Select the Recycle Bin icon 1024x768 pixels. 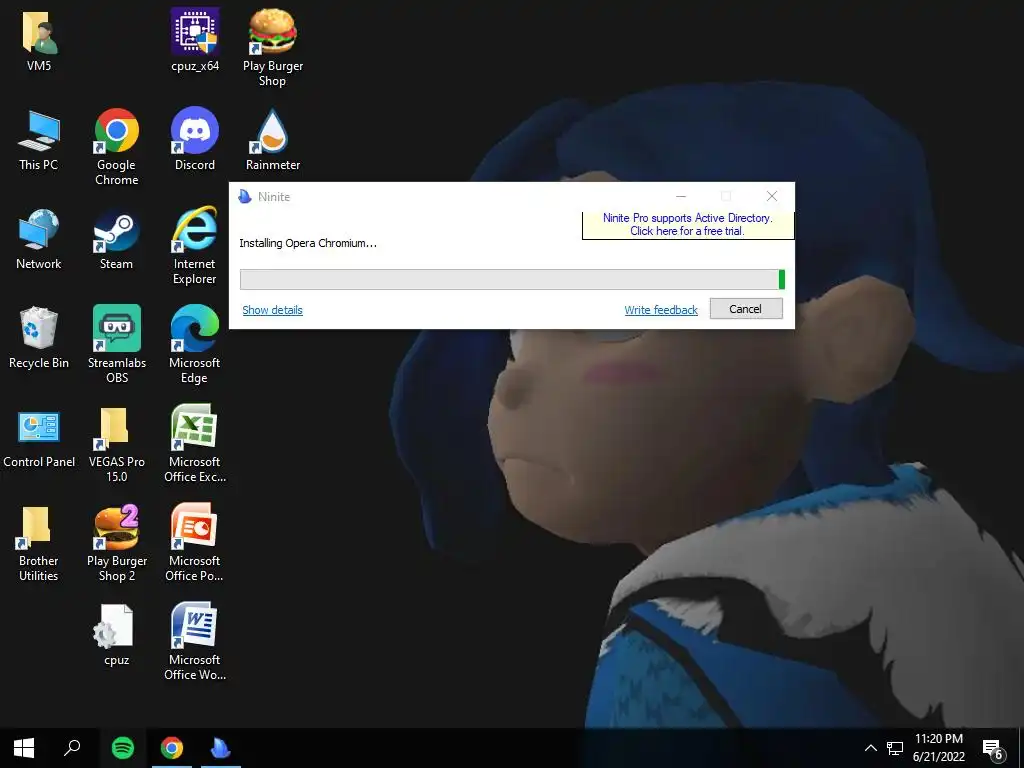[x=39, y=338]
